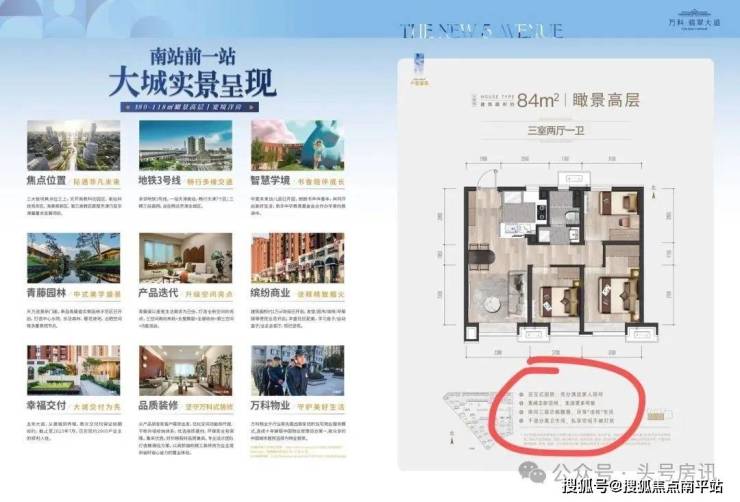Image resolution: width=740 pixels, height=502 pixels.
Task: Click the 三室两厅一卫 layout label
Action: coord(555,130)
